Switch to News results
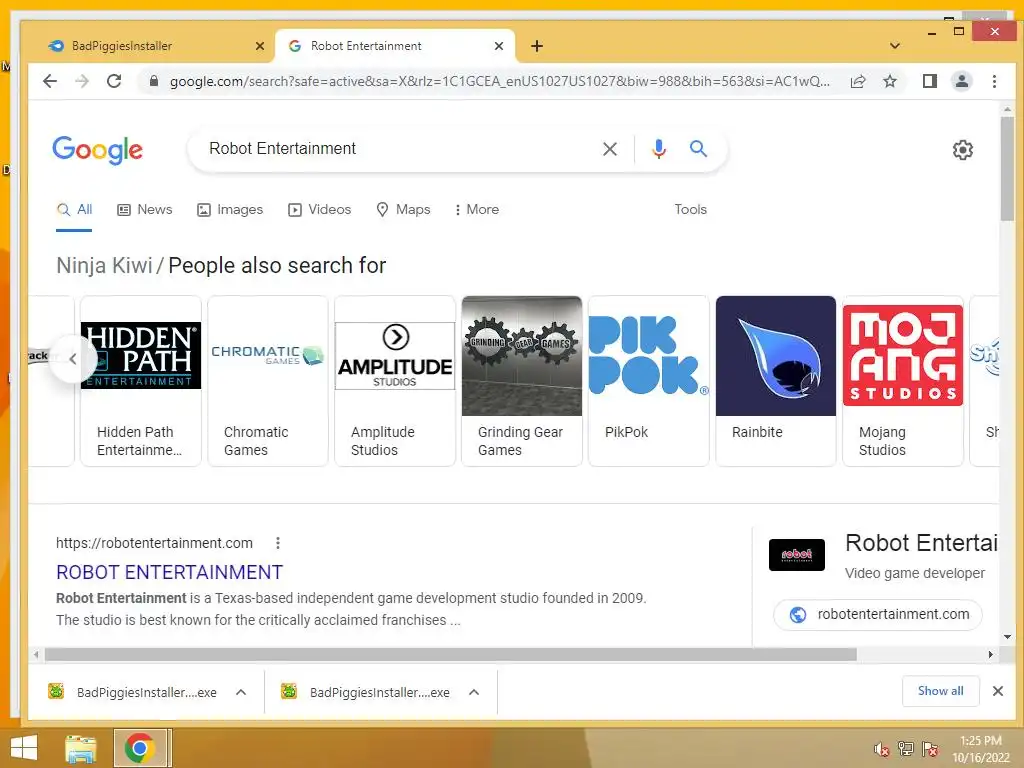 pyautogui.click(x=145, y=210)
